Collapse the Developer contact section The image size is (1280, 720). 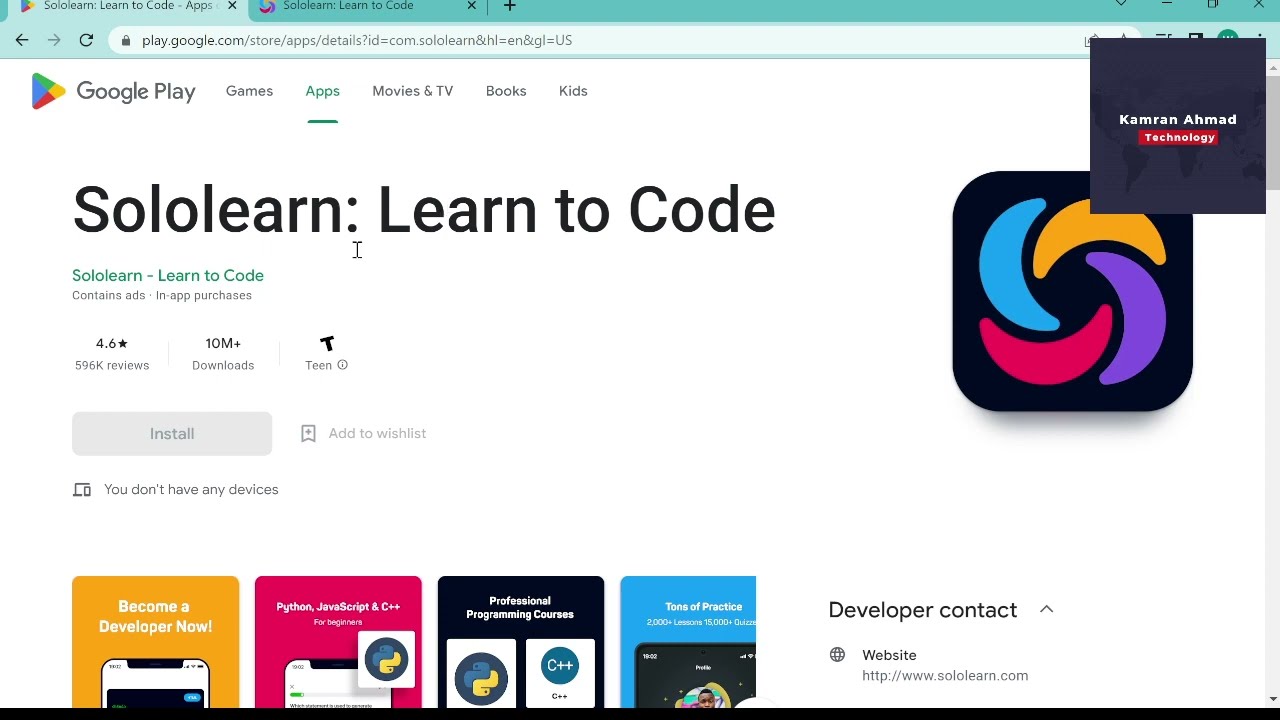(x=1046, y=609)
